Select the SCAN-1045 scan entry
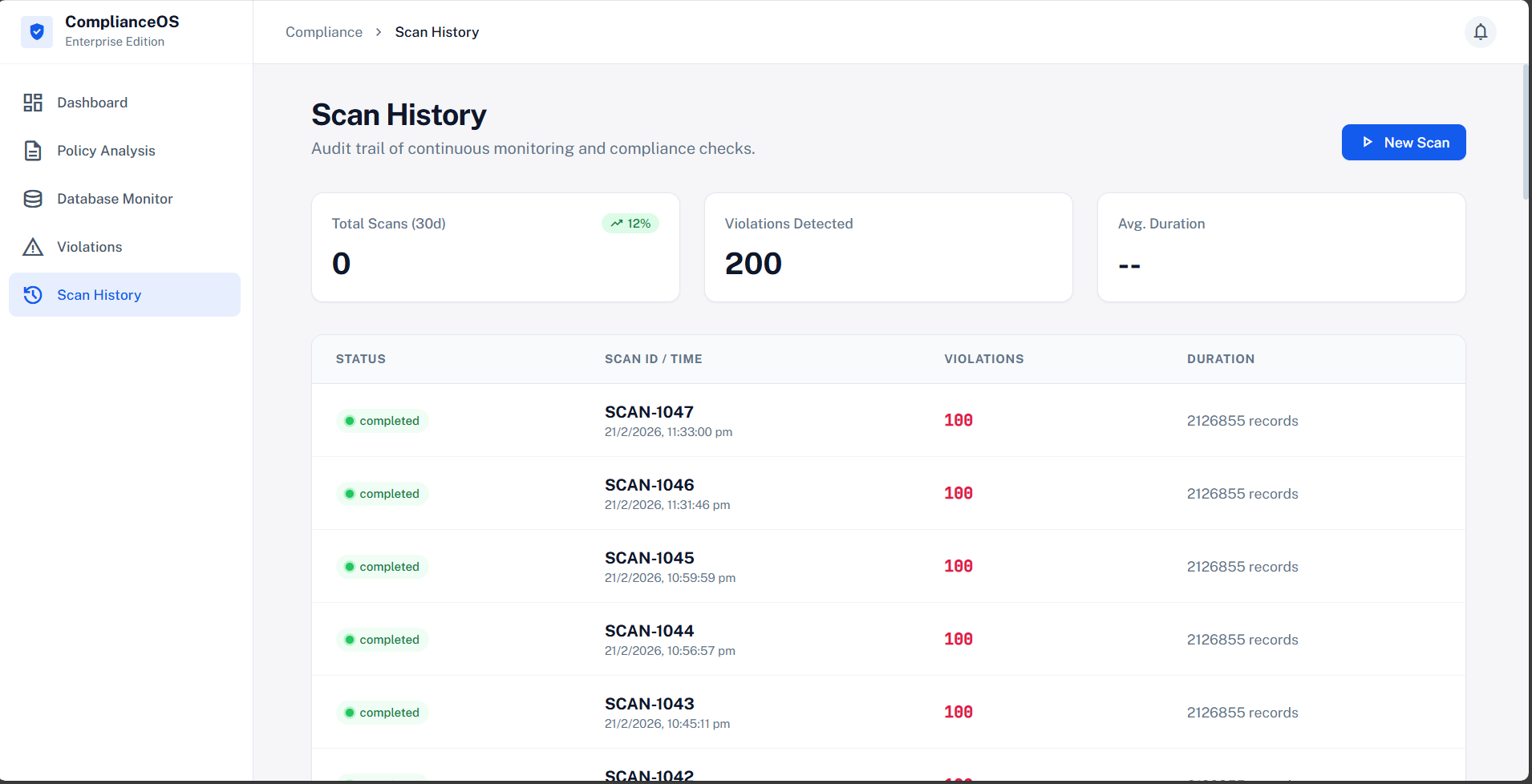The height and width of the screenshot is (784, 1532). coord(649,558)
